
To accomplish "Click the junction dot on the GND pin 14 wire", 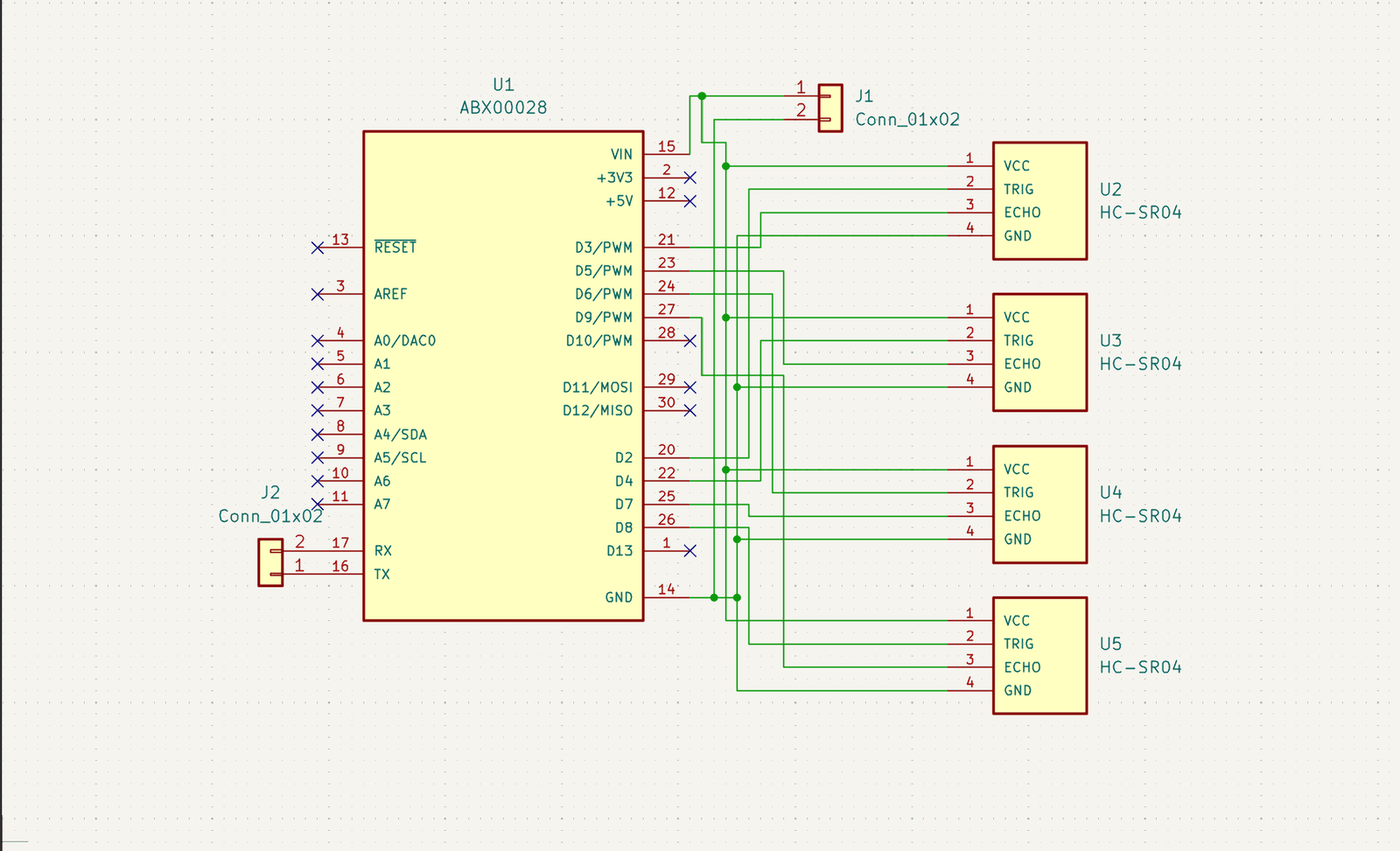I will point(714,597).
